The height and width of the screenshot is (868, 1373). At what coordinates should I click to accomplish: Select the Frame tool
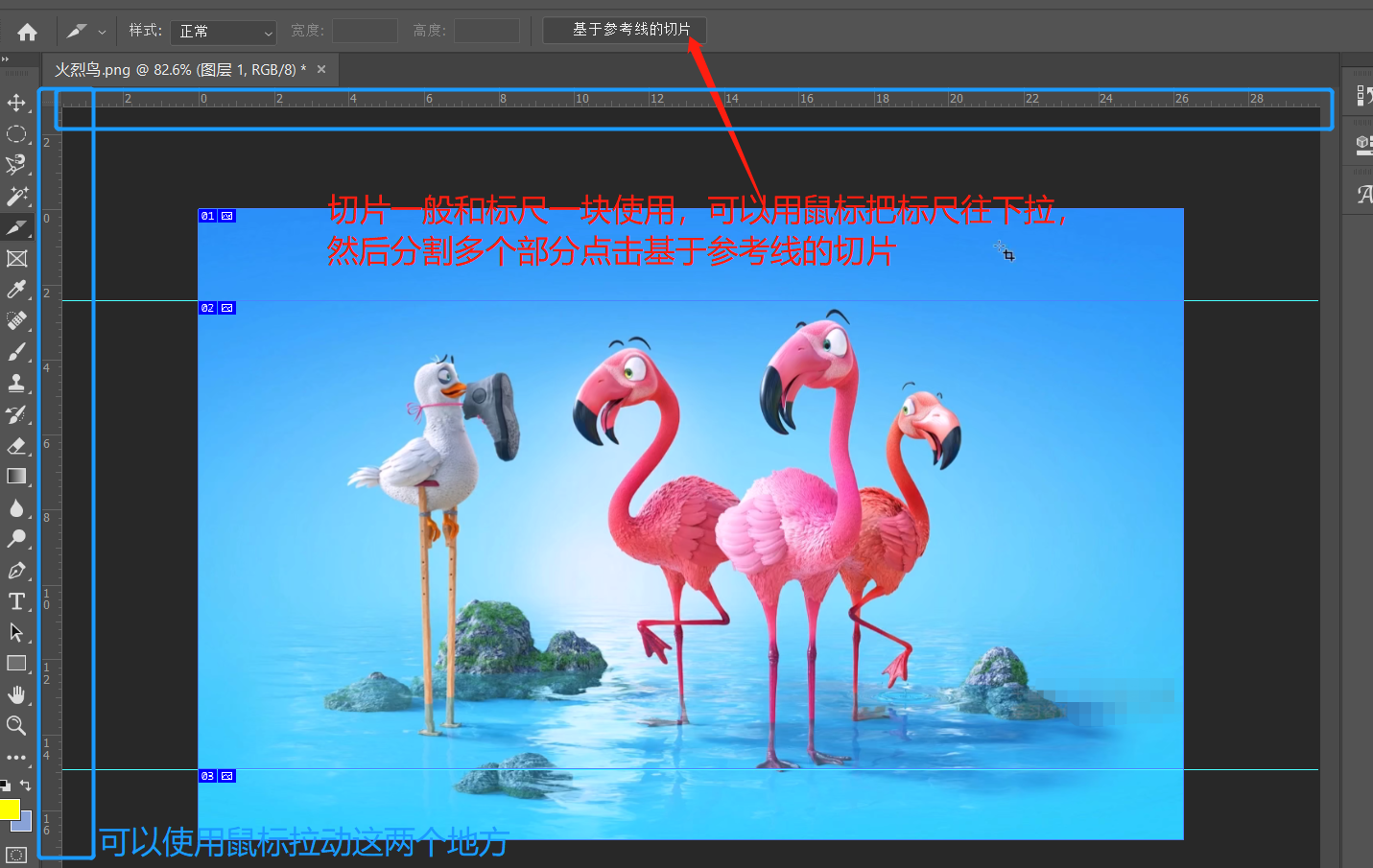pos(16,259)
